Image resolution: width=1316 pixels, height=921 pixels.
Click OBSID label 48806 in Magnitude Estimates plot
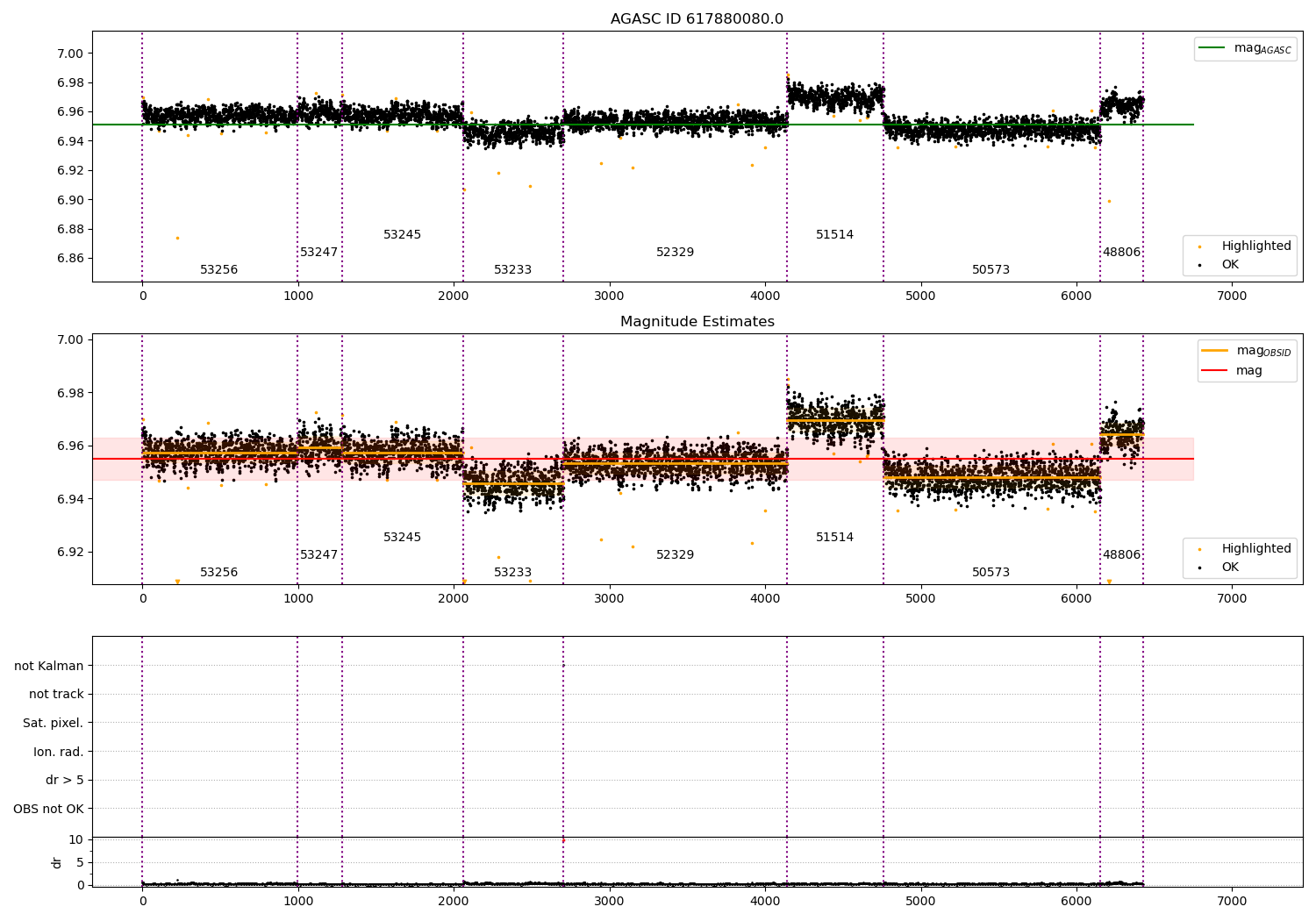[x=1121, y=555]
